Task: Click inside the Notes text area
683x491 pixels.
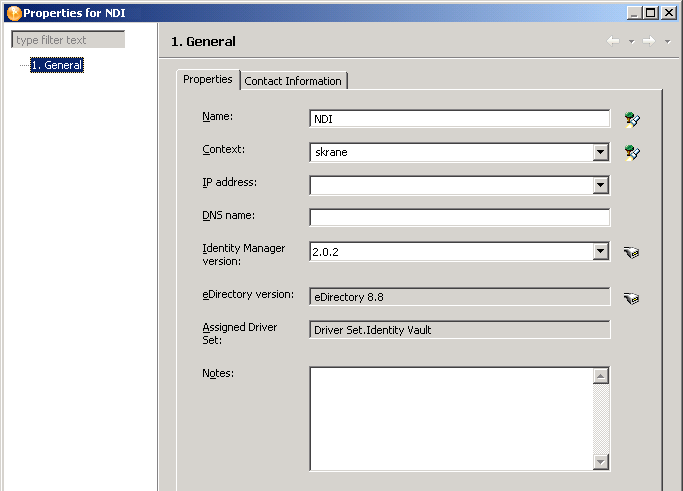Action: [451, 419]
